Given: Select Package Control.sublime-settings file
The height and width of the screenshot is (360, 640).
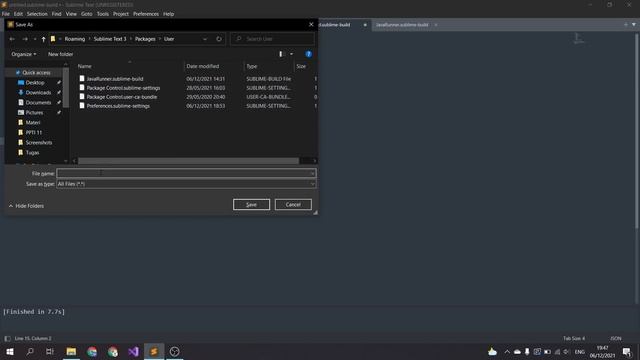Looking at the screenshot, I should [123, 88].
